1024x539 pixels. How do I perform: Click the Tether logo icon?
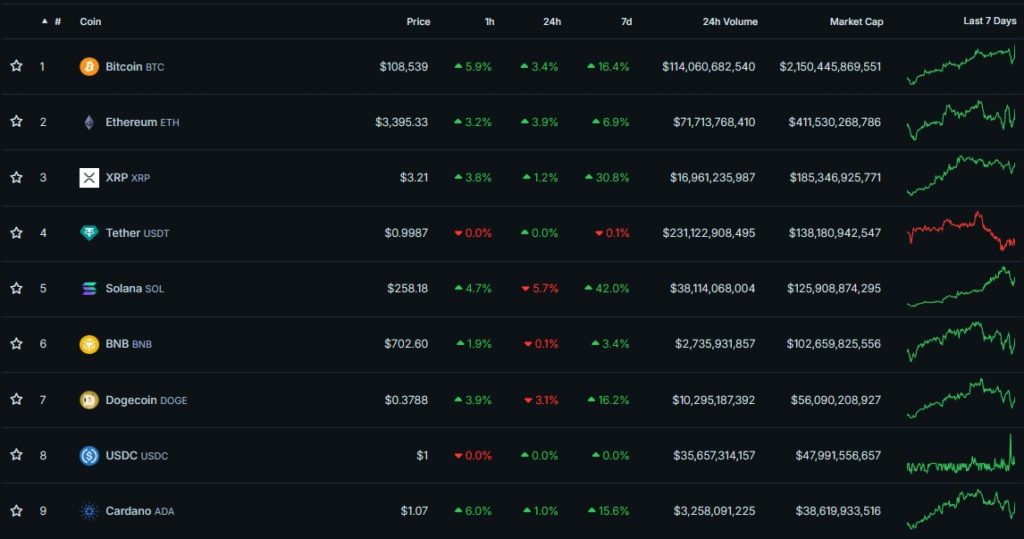(89, 233)
